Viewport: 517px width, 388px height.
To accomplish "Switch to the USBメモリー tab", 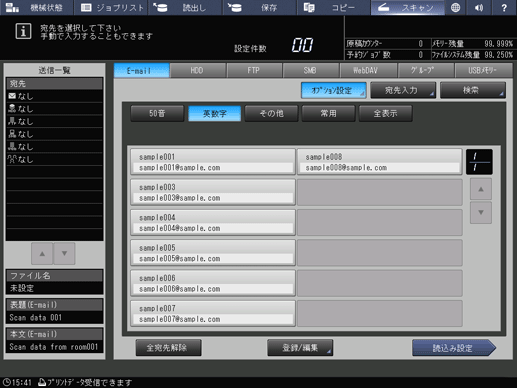I will pyautogui.click(x=483, y=70).
